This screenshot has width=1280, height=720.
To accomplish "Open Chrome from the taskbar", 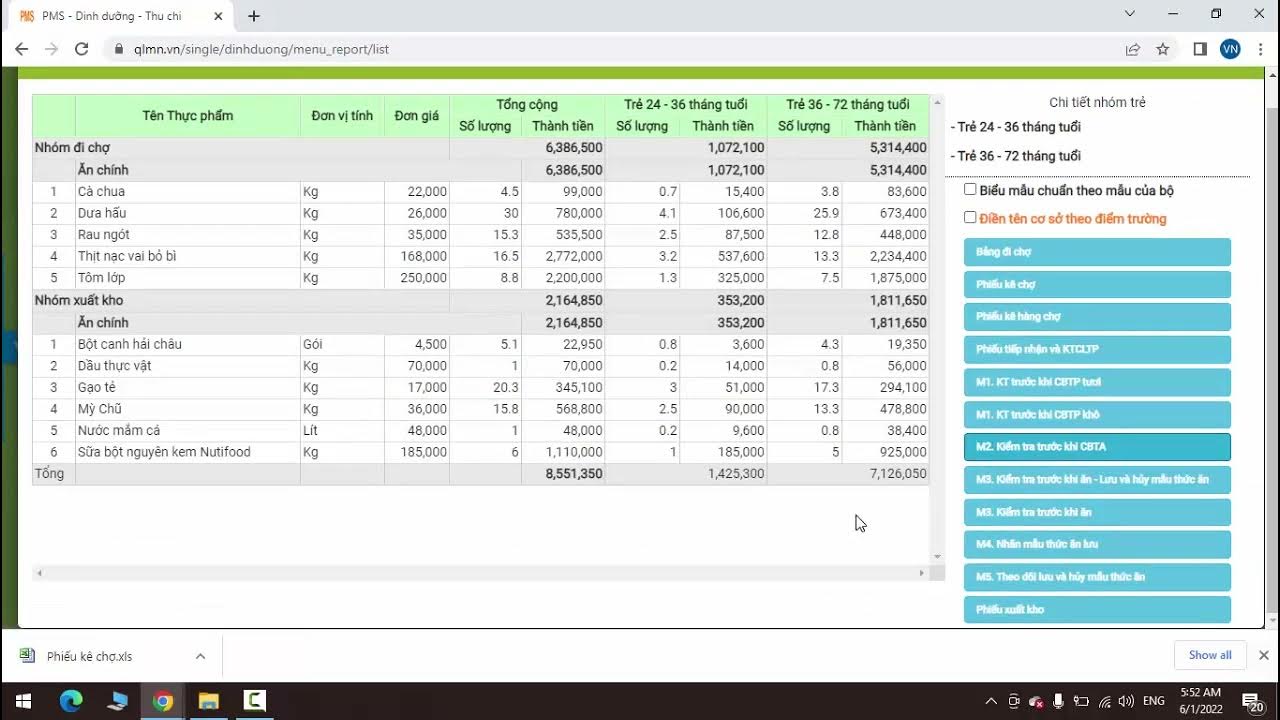I will pos(163,701).
